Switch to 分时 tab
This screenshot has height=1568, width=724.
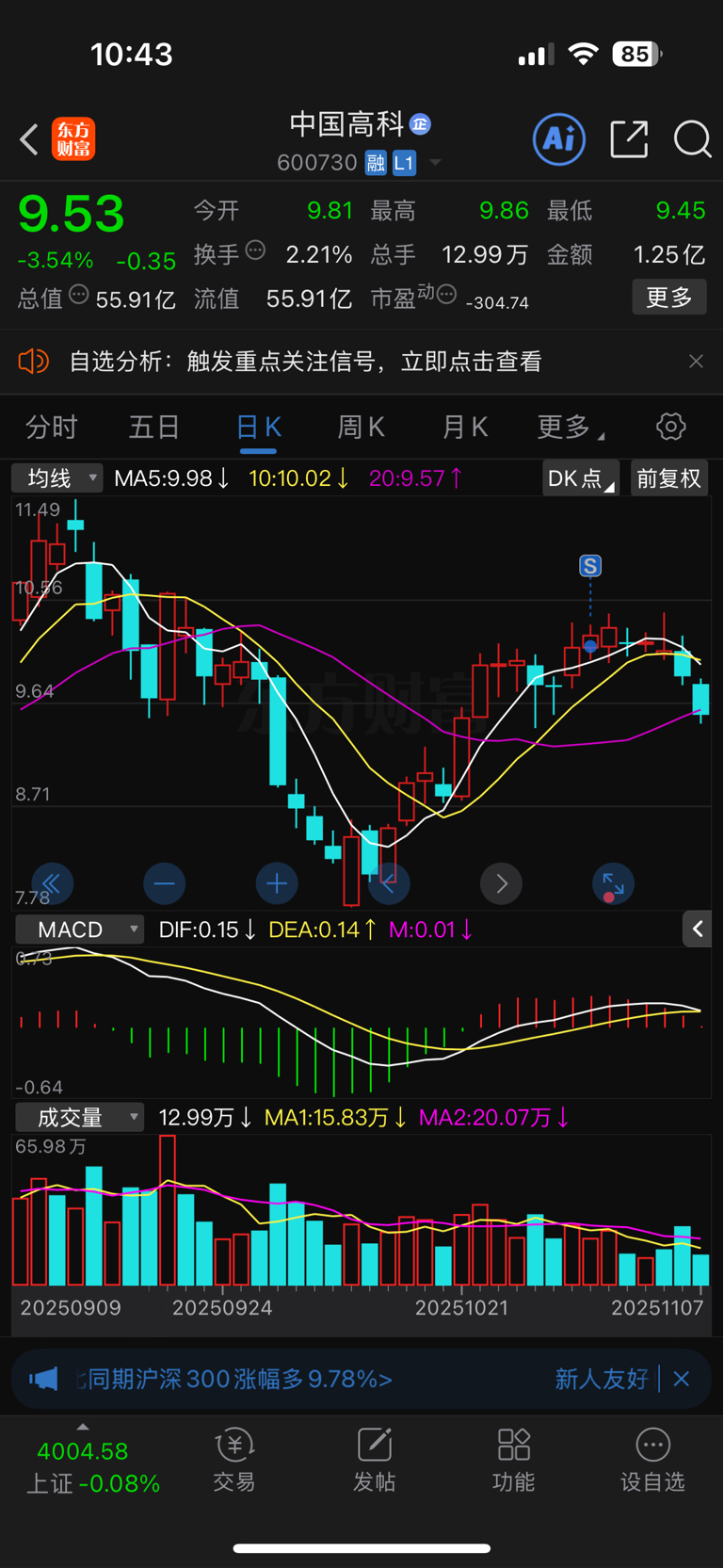pyautogui.click(x=51, y=428)
